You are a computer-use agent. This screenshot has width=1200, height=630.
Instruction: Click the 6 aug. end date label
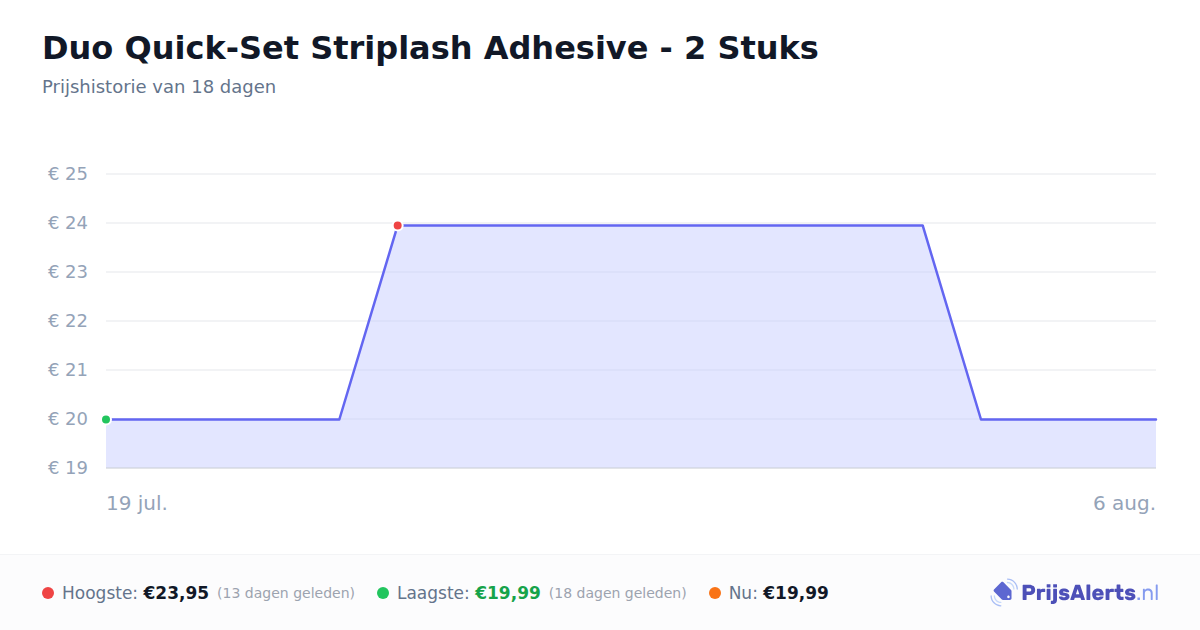click(1124, 503)
